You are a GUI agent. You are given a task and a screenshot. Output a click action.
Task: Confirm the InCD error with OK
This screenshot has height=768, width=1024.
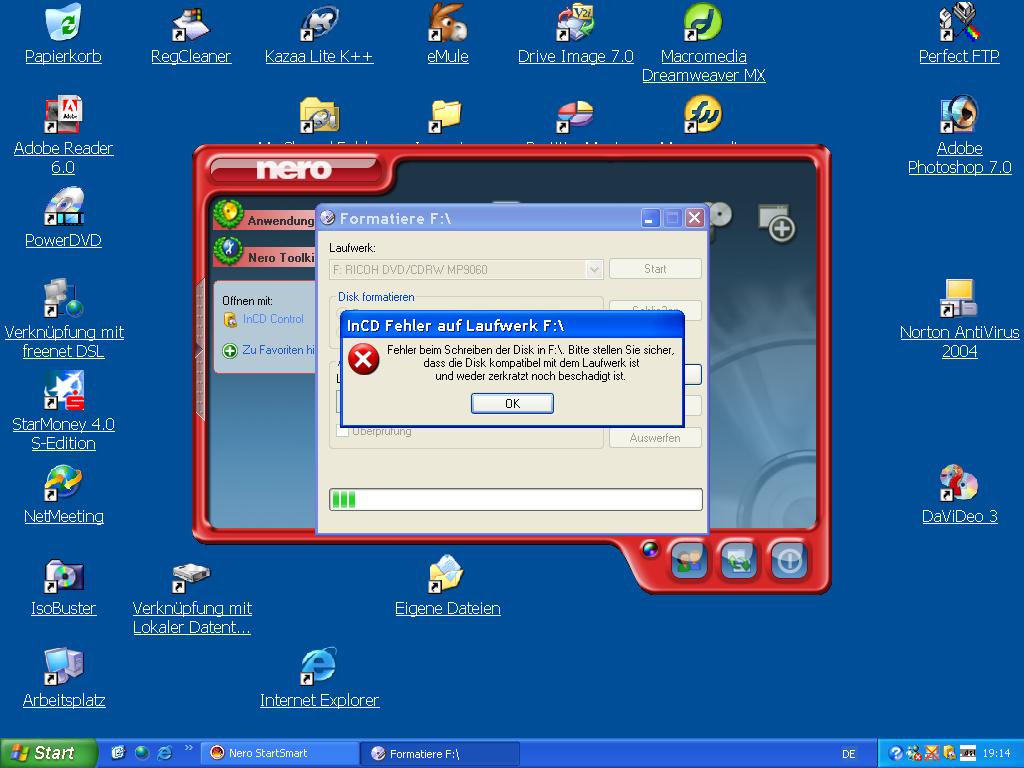512,404
